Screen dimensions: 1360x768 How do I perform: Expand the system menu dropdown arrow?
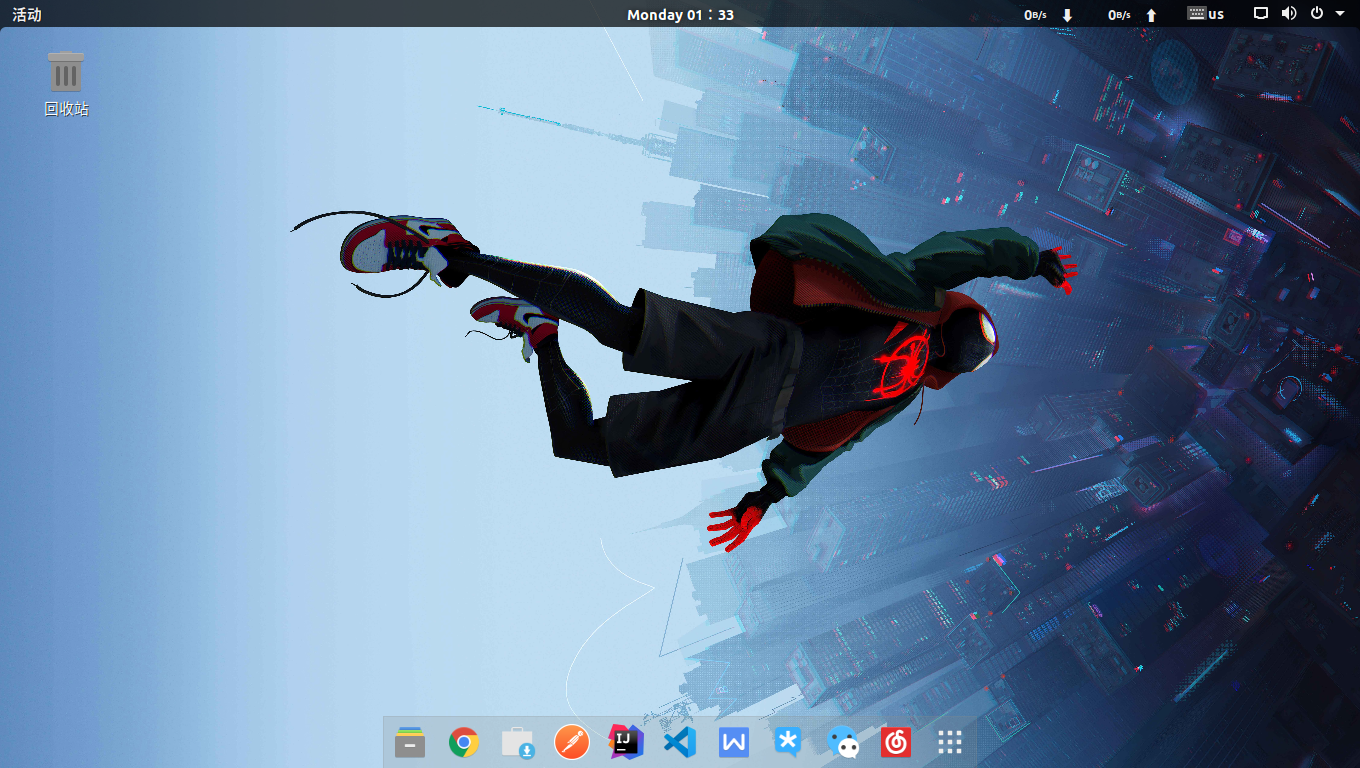tap(1340, 14)
